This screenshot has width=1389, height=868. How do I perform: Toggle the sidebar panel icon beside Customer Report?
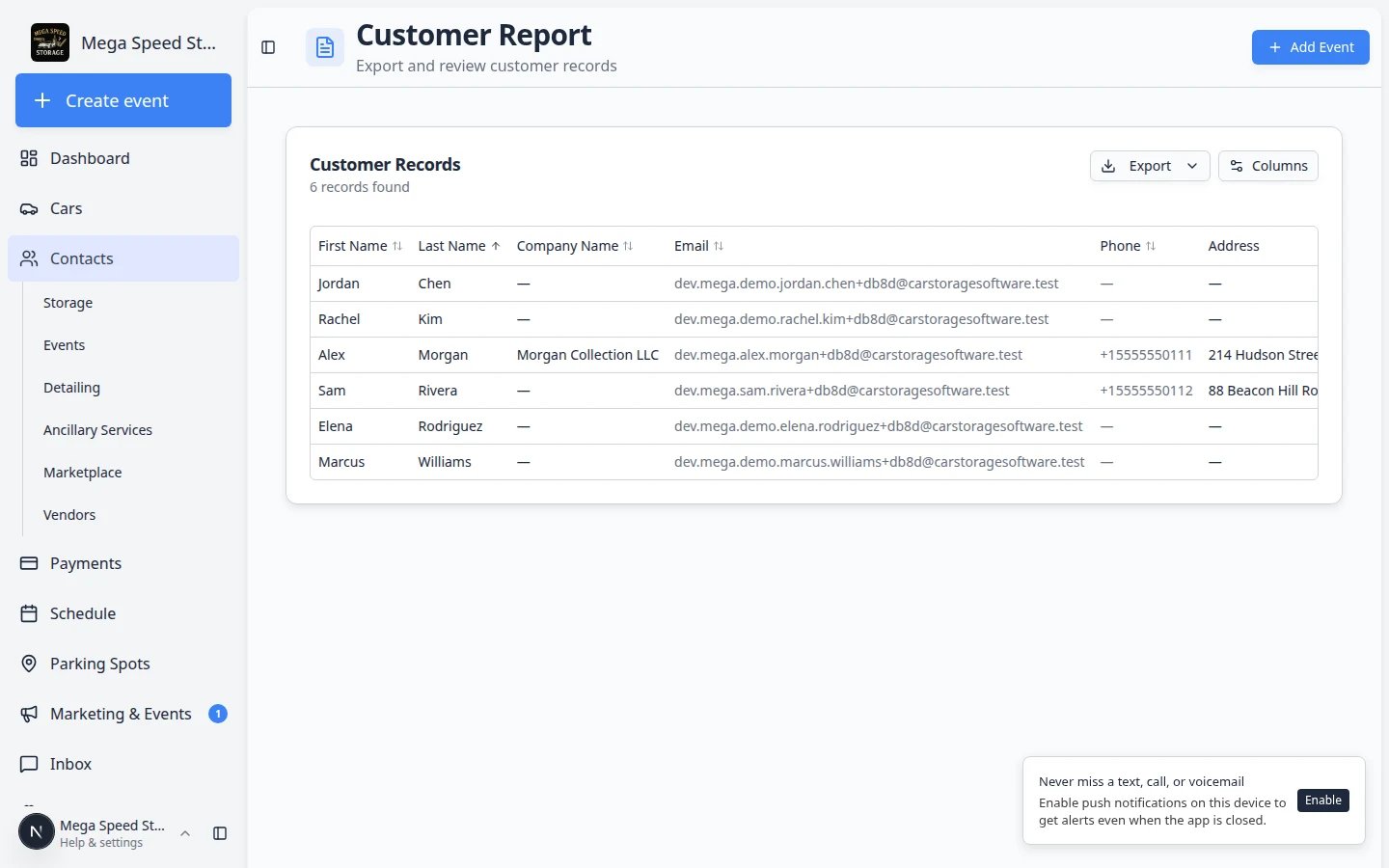tap(268, 47)
